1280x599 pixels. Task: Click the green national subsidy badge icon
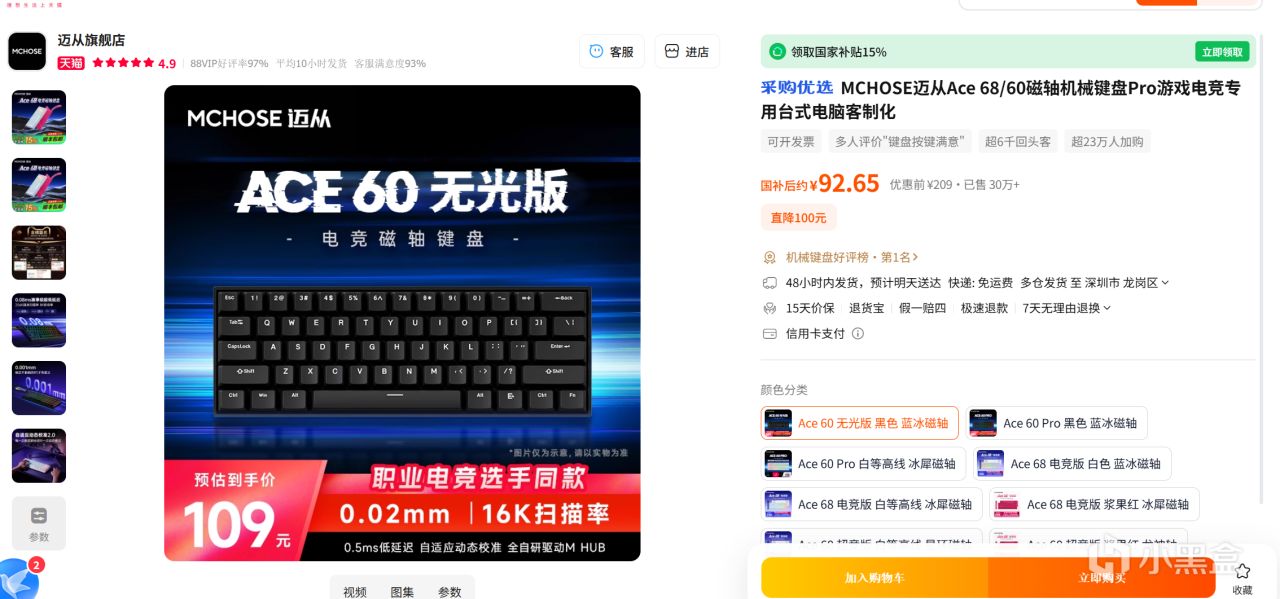[778, 51]
